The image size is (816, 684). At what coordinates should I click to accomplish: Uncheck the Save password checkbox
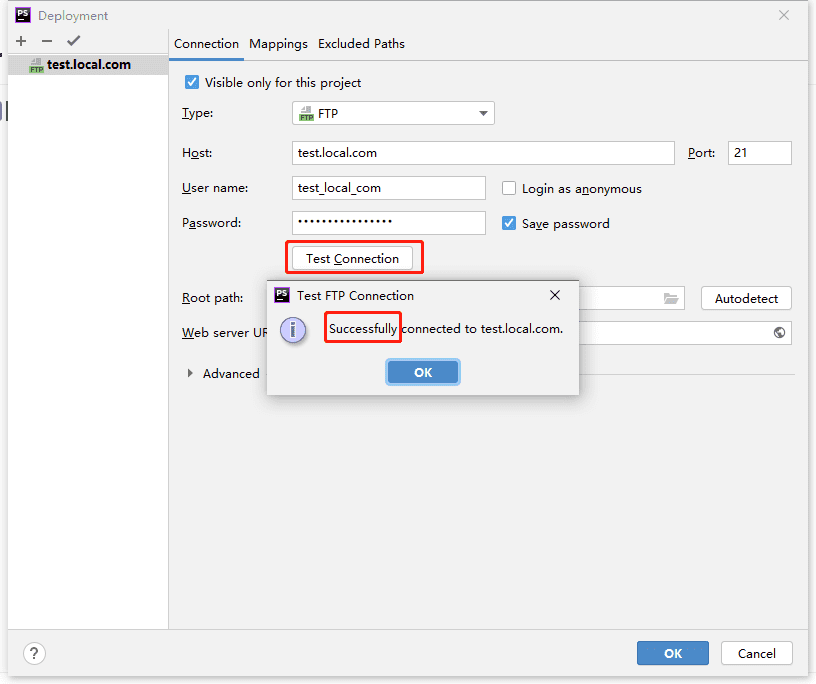click(509, 223)
